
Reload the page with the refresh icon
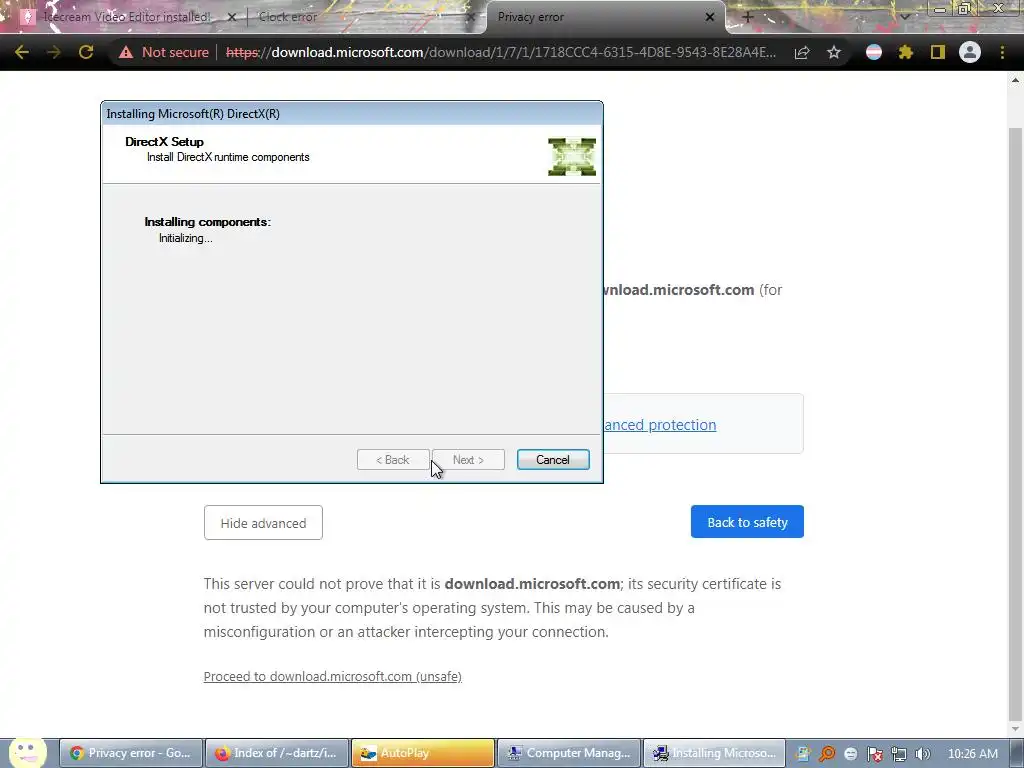click(x=86, y=52)
